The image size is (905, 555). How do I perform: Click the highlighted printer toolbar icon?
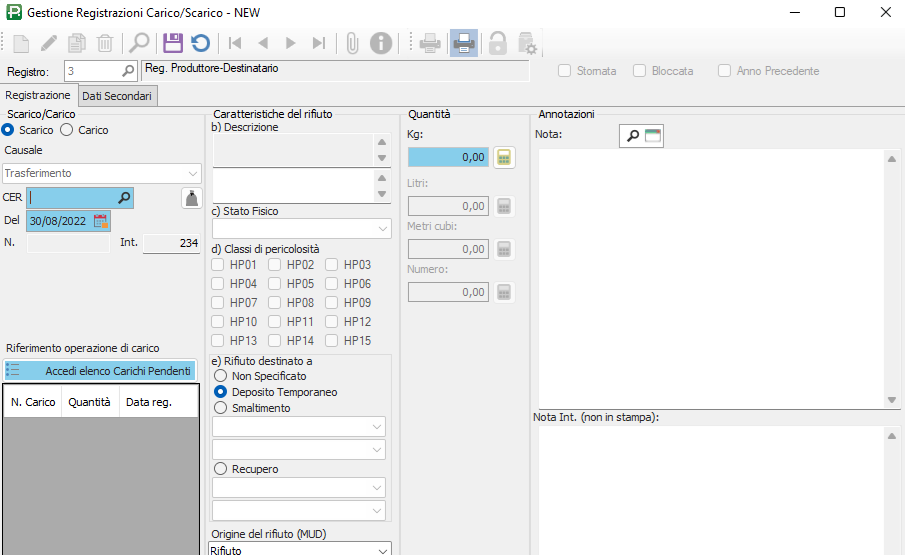463,43
